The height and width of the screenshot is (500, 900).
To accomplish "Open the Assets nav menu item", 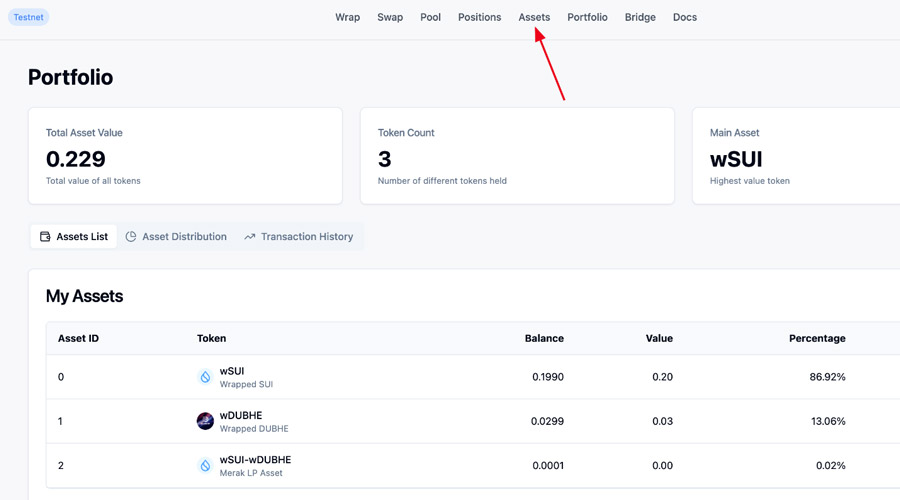I will click(x=534, y=17).
